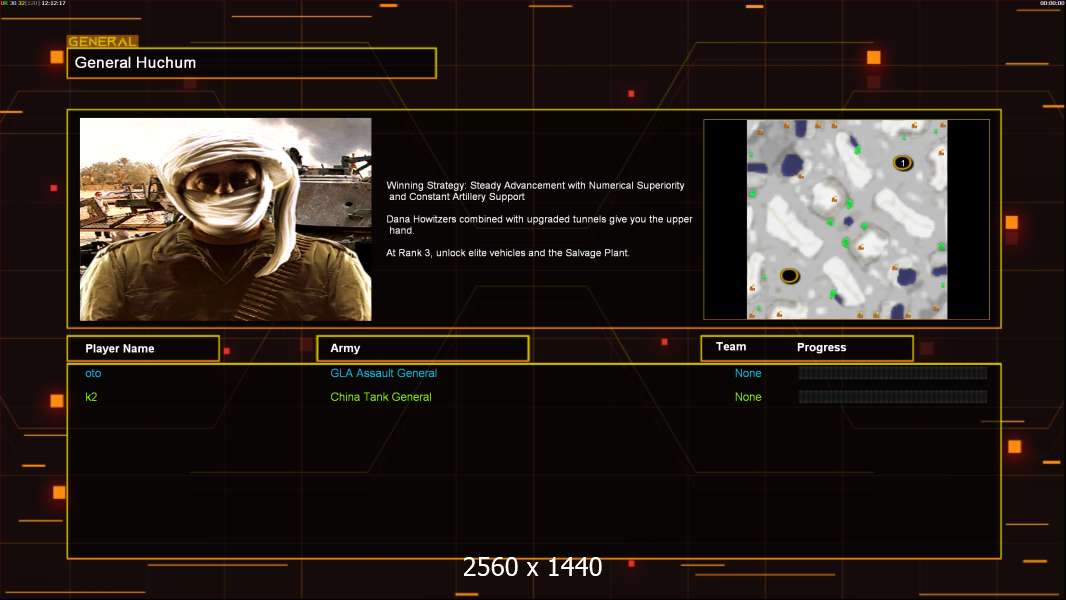Click oto's loading progress bar

(892, 373)
